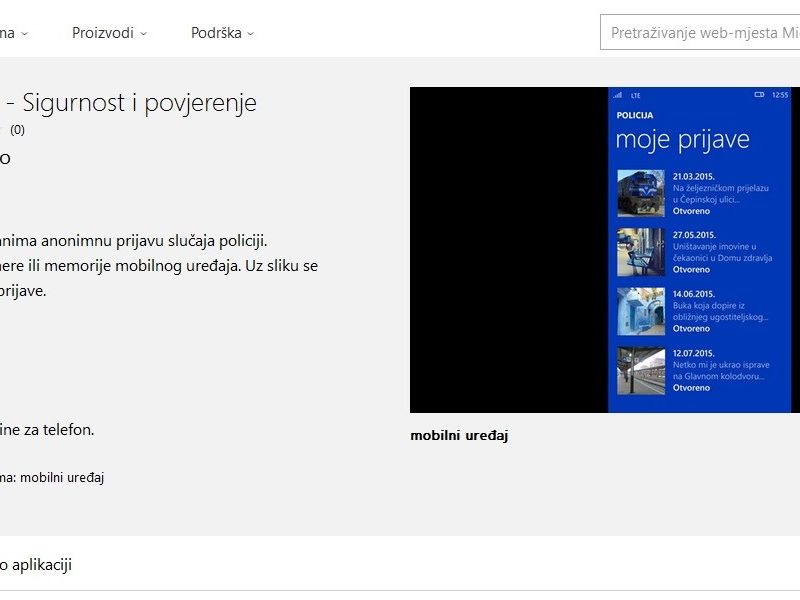Select the waiting room thumbnail from 27.05.2015
This screenshot has width=800, height=600.
pyautogui.click(x=640, y=252)
